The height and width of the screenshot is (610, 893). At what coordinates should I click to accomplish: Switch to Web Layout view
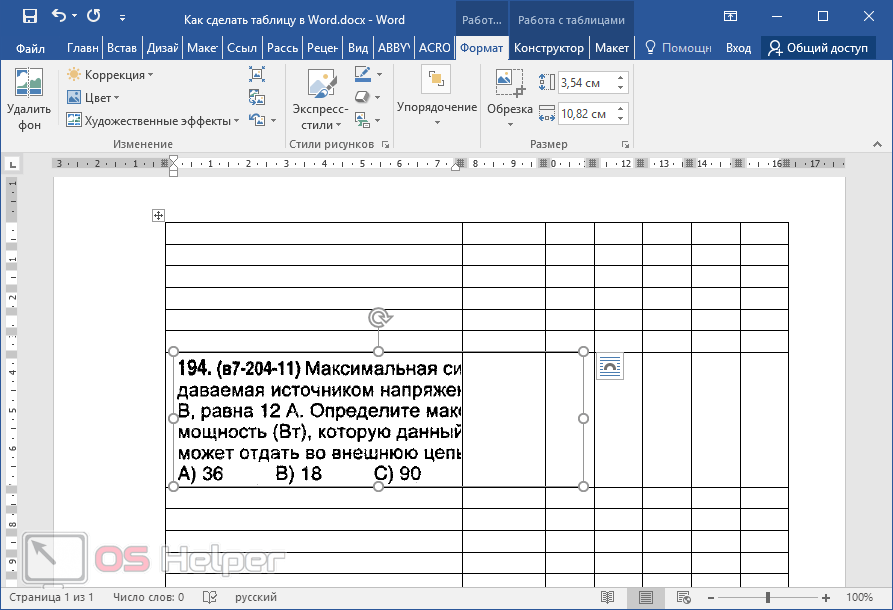(x=684, y=597)
